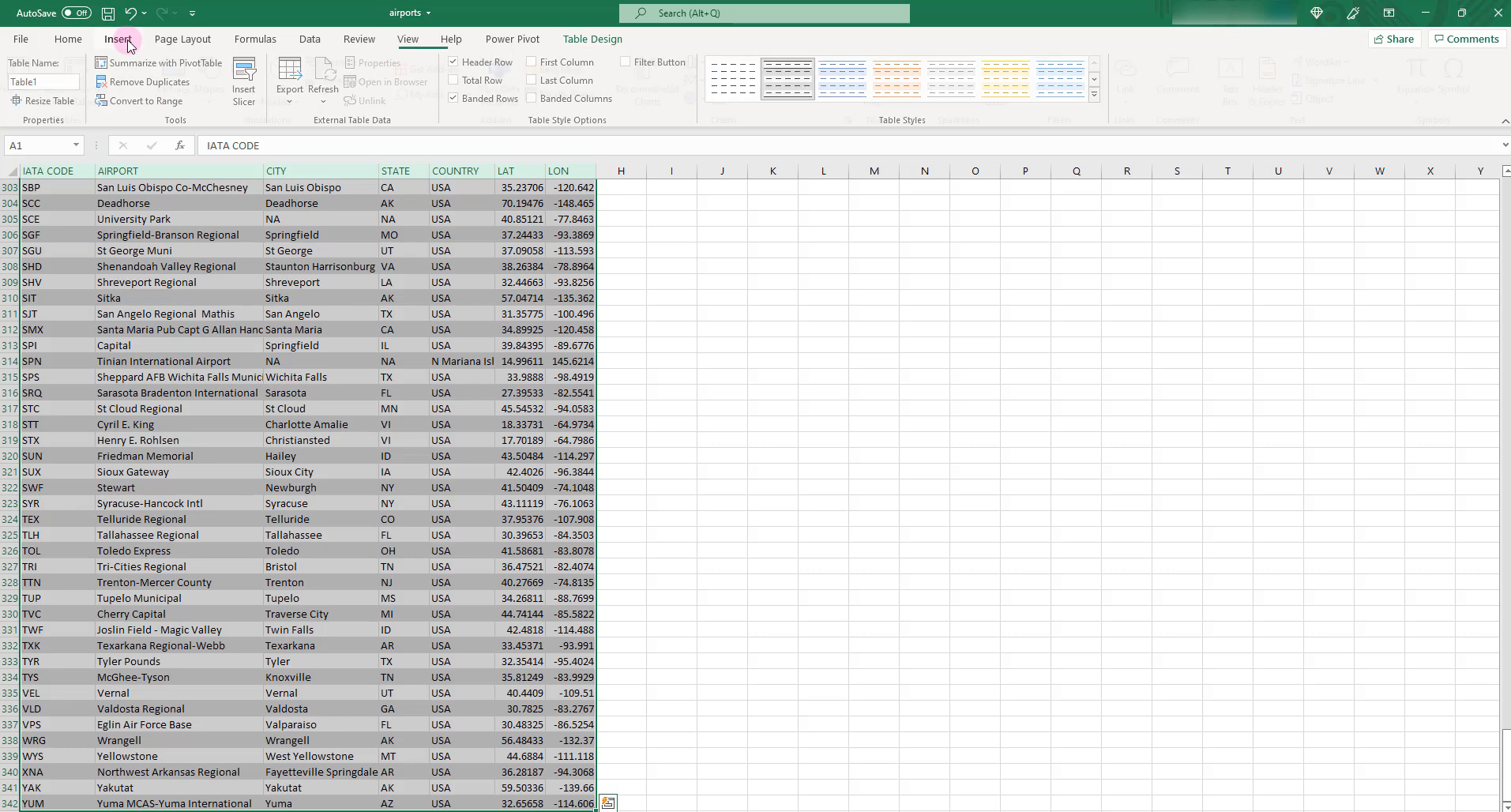The width and height of the screenshot is (1511, 812).
Task: Click the Share button
Action: pyautogui.click(x=1394, y=39)
